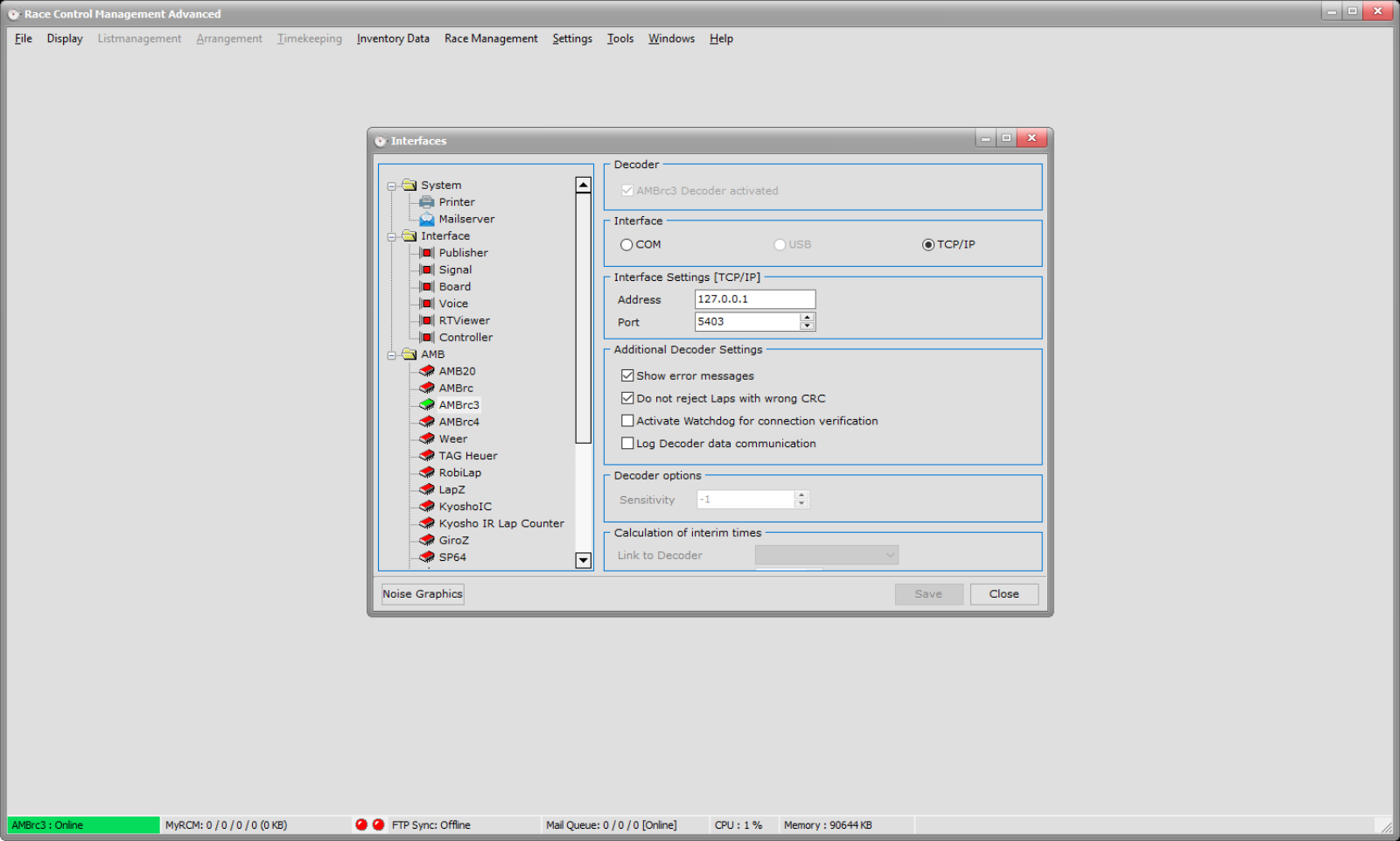This screenshot has width=1400, height=841.
Task: Click the Kyosho IR Lap Counter icon
Action: click(x=427, y=523)
